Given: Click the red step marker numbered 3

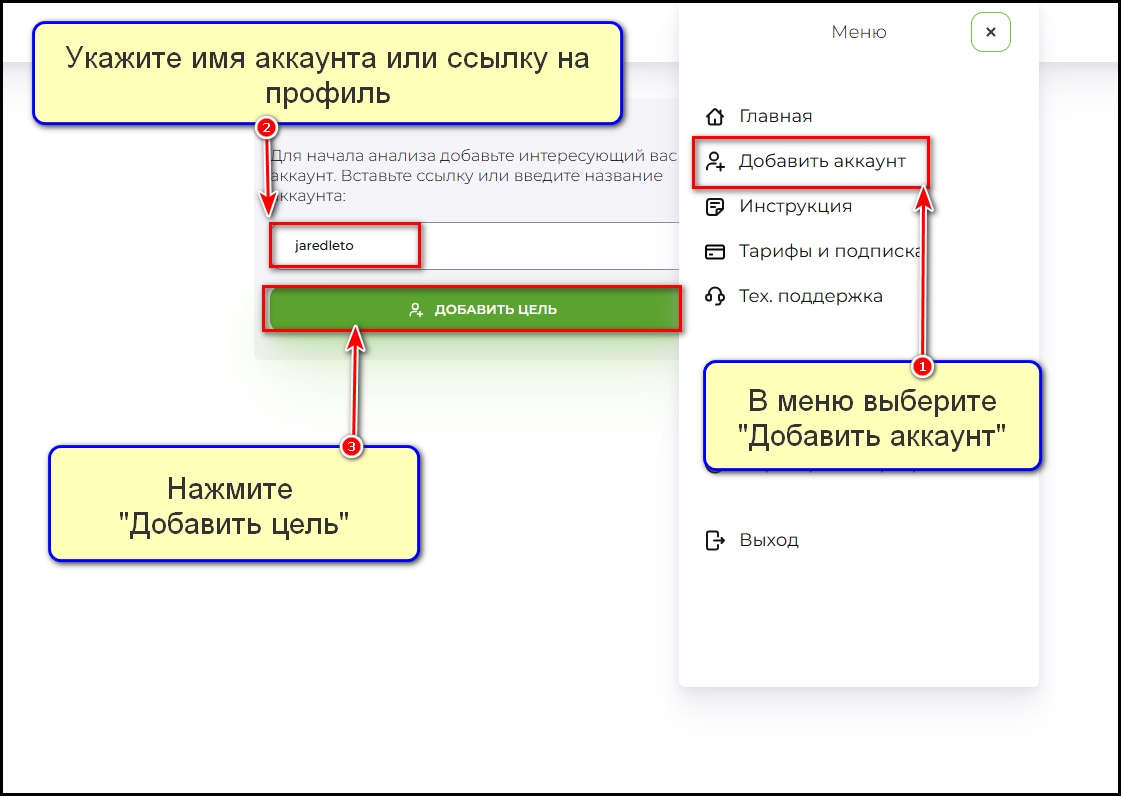Looking at the screenshot, I should coord(351,447).
